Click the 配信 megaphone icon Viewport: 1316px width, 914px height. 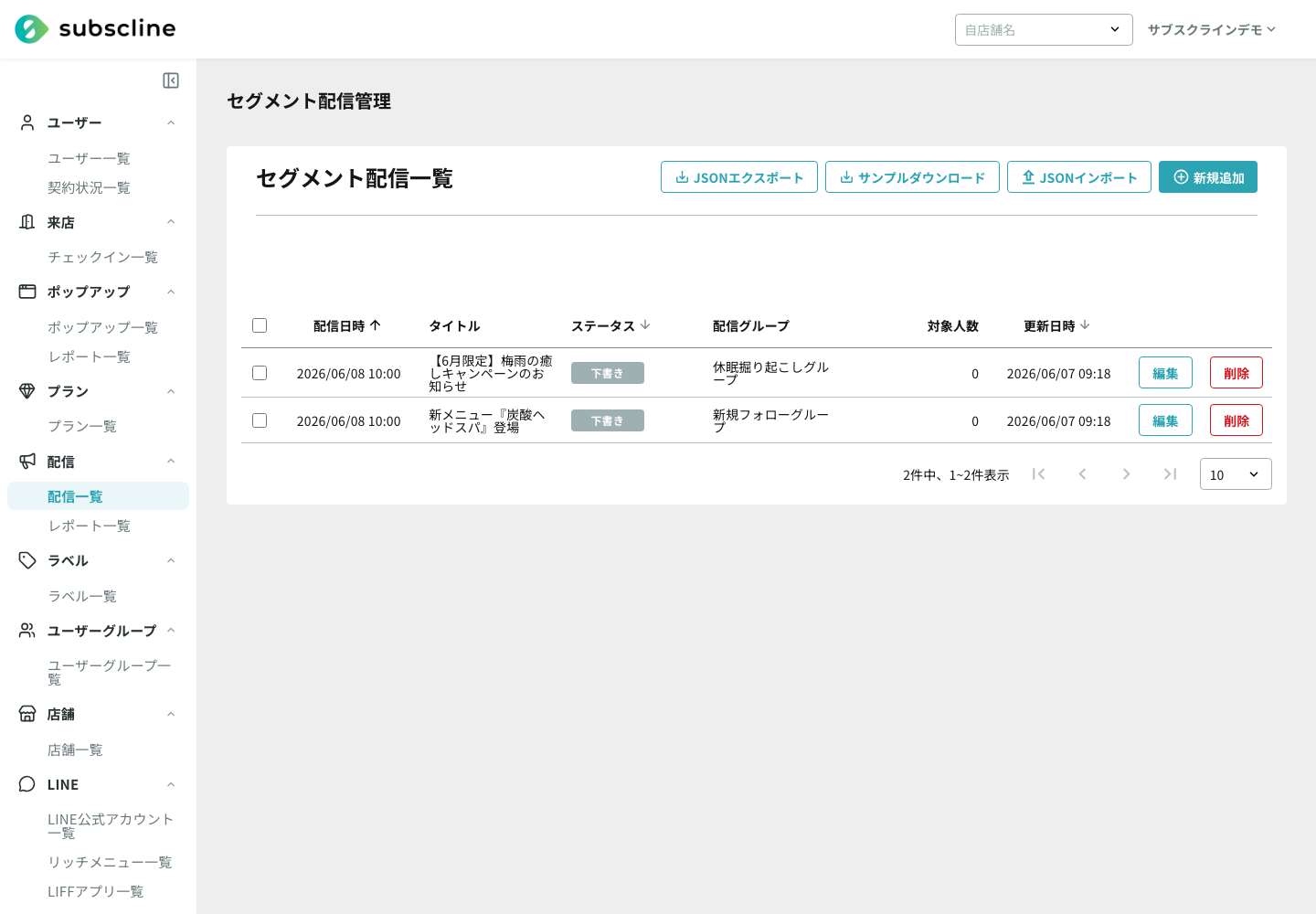tap(27, 462)
